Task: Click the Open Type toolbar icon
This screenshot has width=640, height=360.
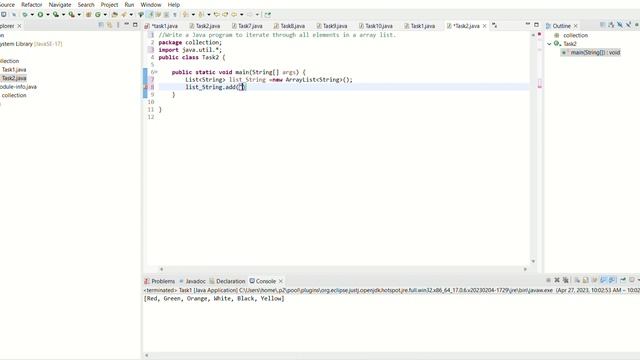Action: pyautogui.click(x=115, y=15)
